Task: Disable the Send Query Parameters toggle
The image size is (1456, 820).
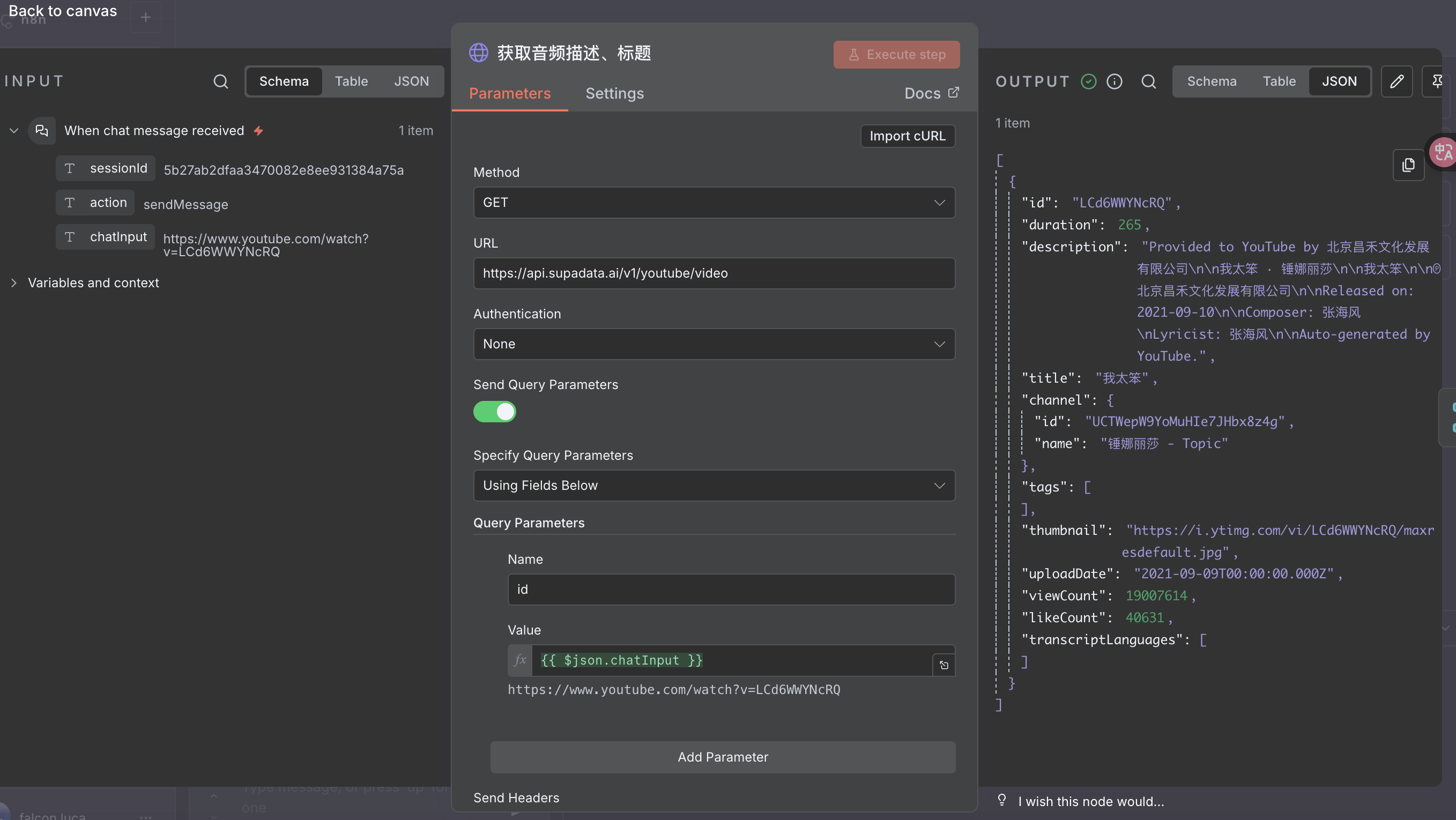Action: 495,412
